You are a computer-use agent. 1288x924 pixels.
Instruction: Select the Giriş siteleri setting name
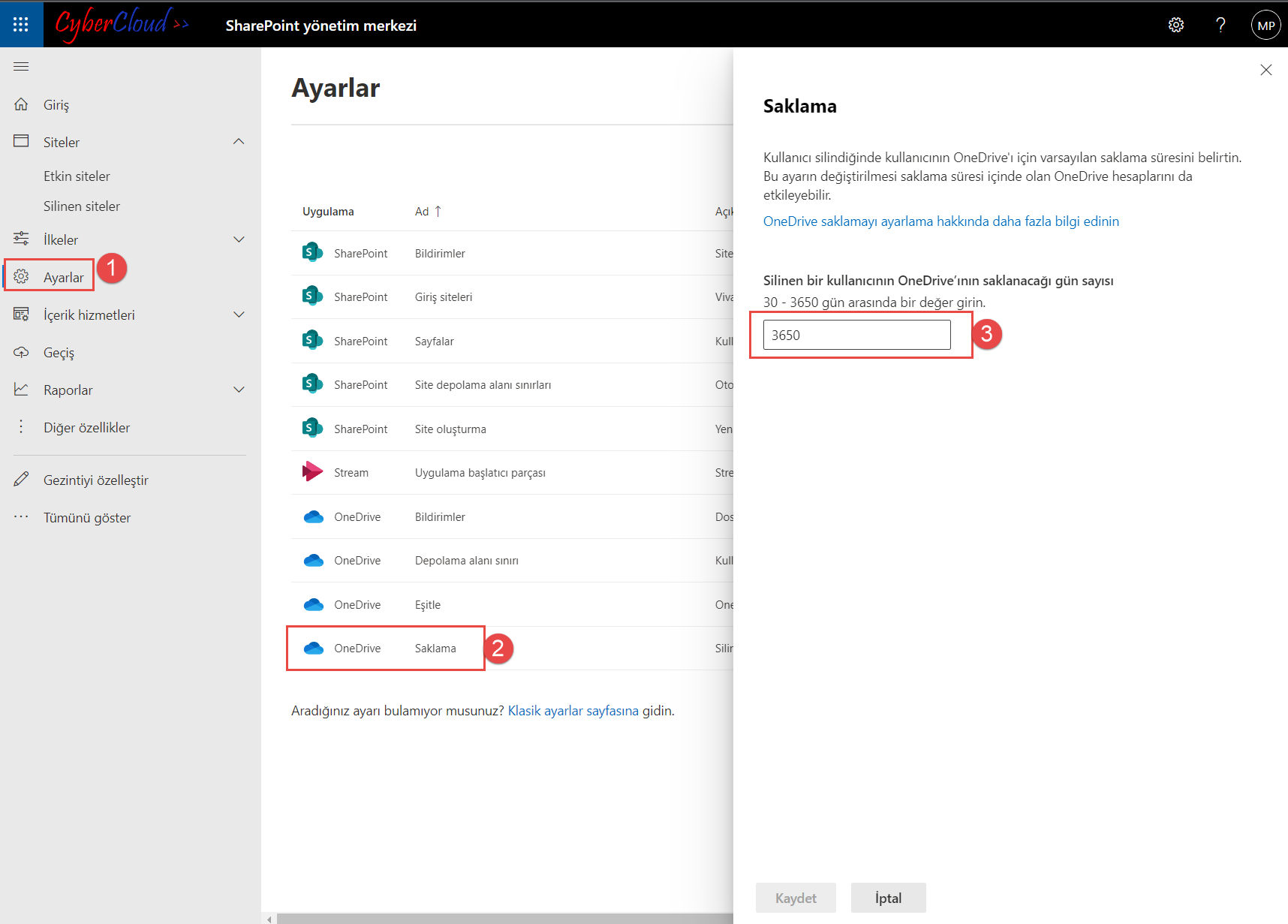[444, 297]
